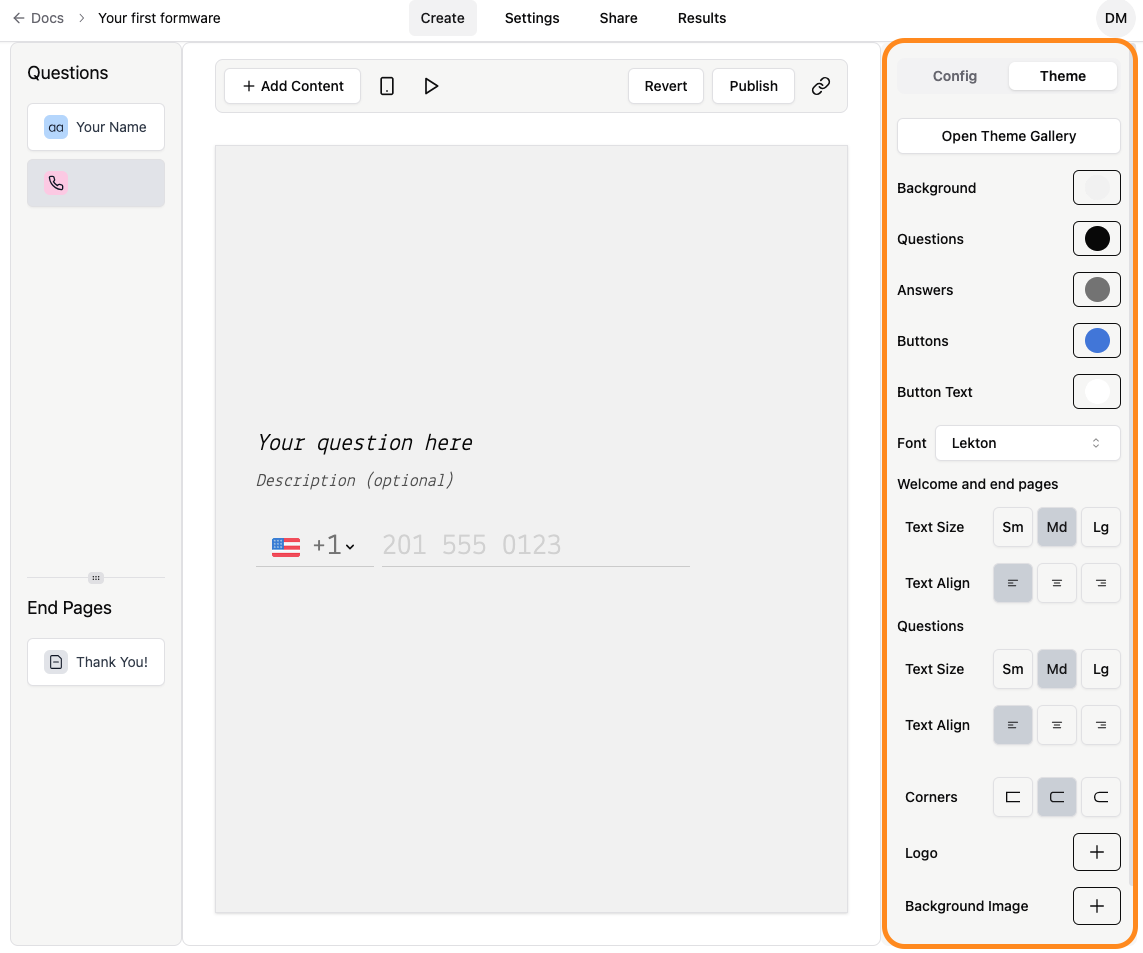Switch to the Config tab
1143x953 pixels.
(954, 76)
